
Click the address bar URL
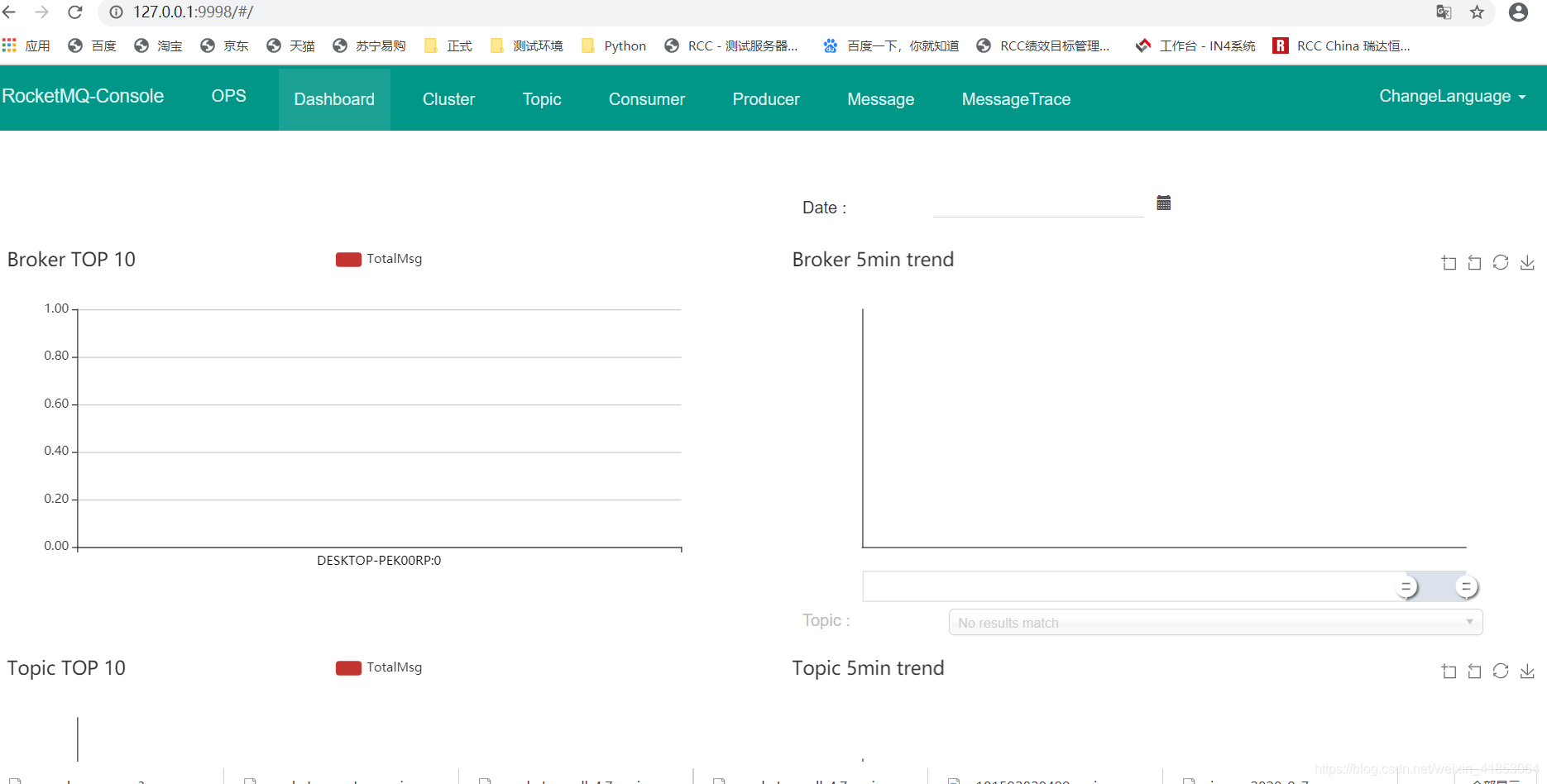(193, 12)
